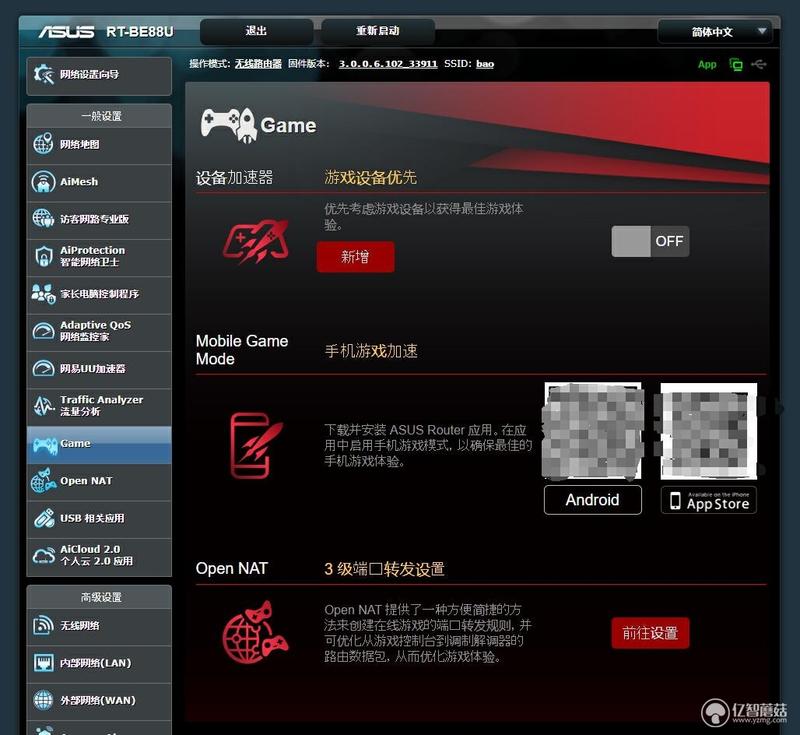The height and width of the screenshot is (735, 800).
Task: Open the 网络设置向导 setup wizard icon
Action: [43, 75]
